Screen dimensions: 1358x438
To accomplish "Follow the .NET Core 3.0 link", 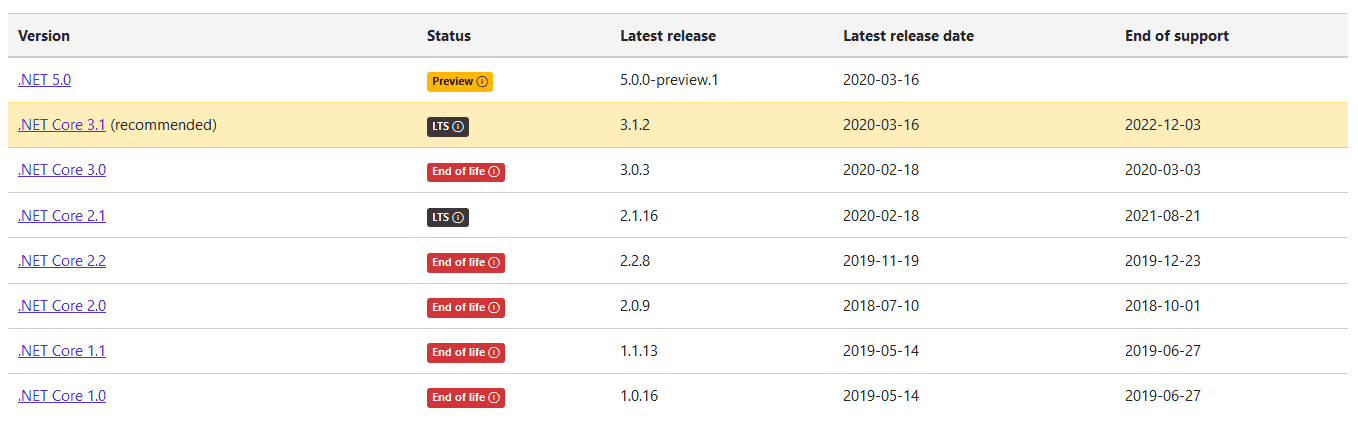I will (62, 170).
